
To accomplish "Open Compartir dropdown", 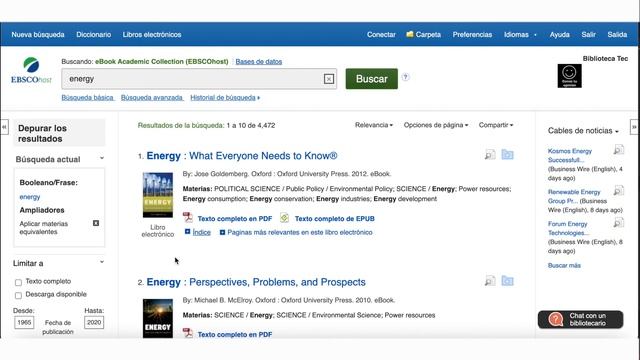I will pyautogui.click(x=496, y=125).
